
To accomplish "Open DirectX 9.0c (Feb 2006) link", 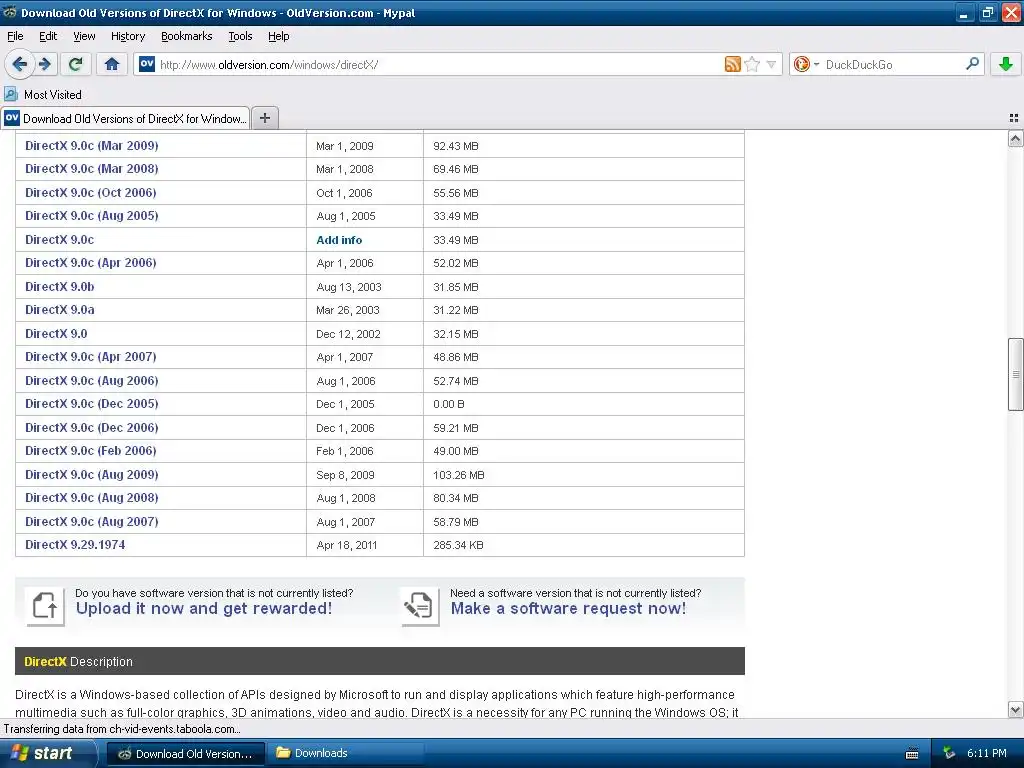I will (91, 451).
